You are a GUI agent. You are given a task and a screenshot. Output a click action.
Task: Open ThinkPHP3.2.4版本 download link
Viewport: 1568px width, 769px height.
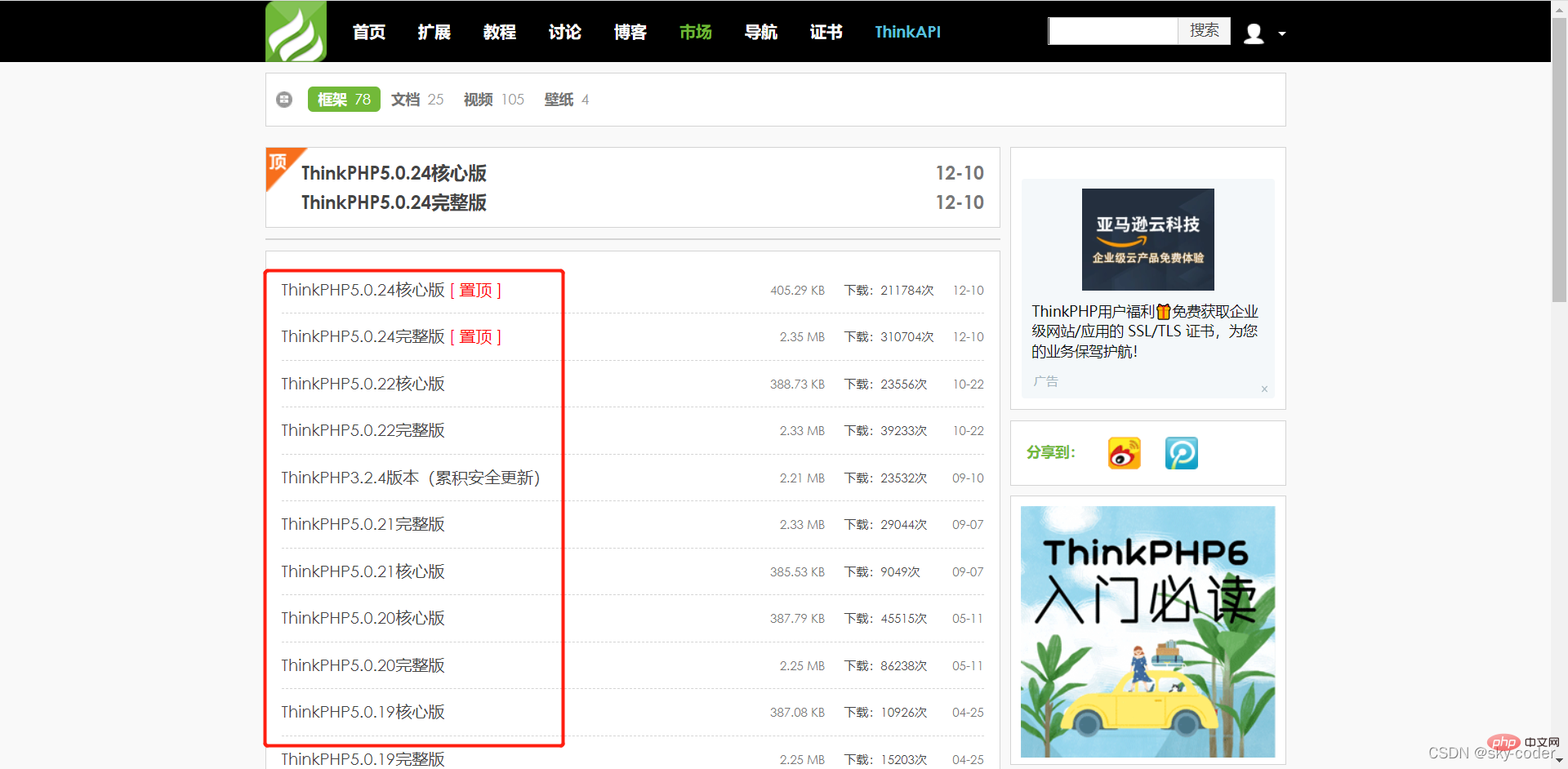tap(411, 478)
